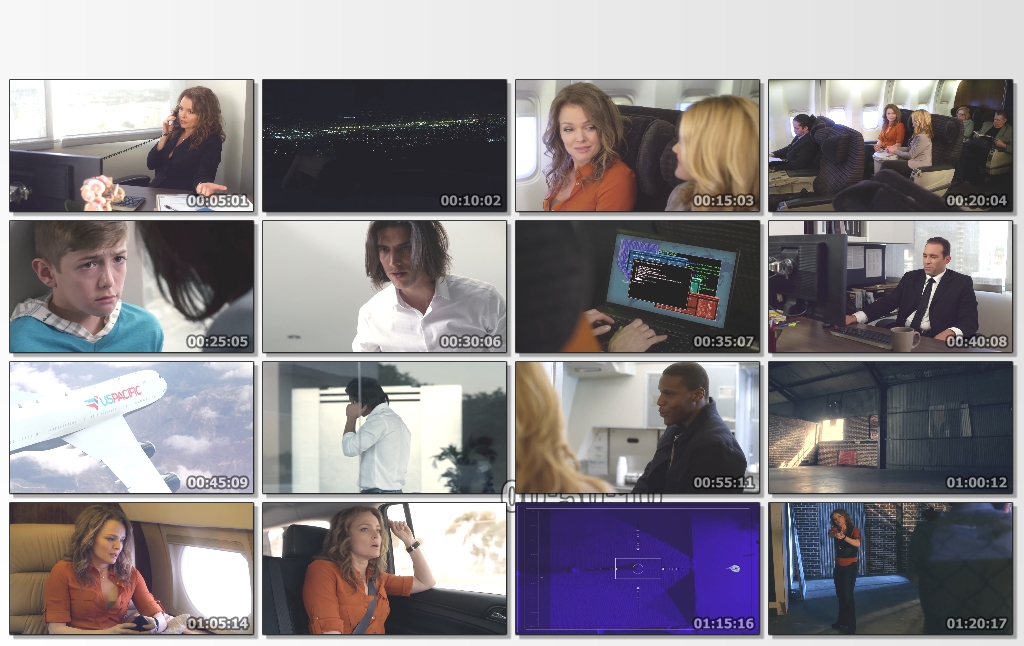Click the 00:35:07 timestamp label
The image size is (1024, 646).
coord(724,342)
